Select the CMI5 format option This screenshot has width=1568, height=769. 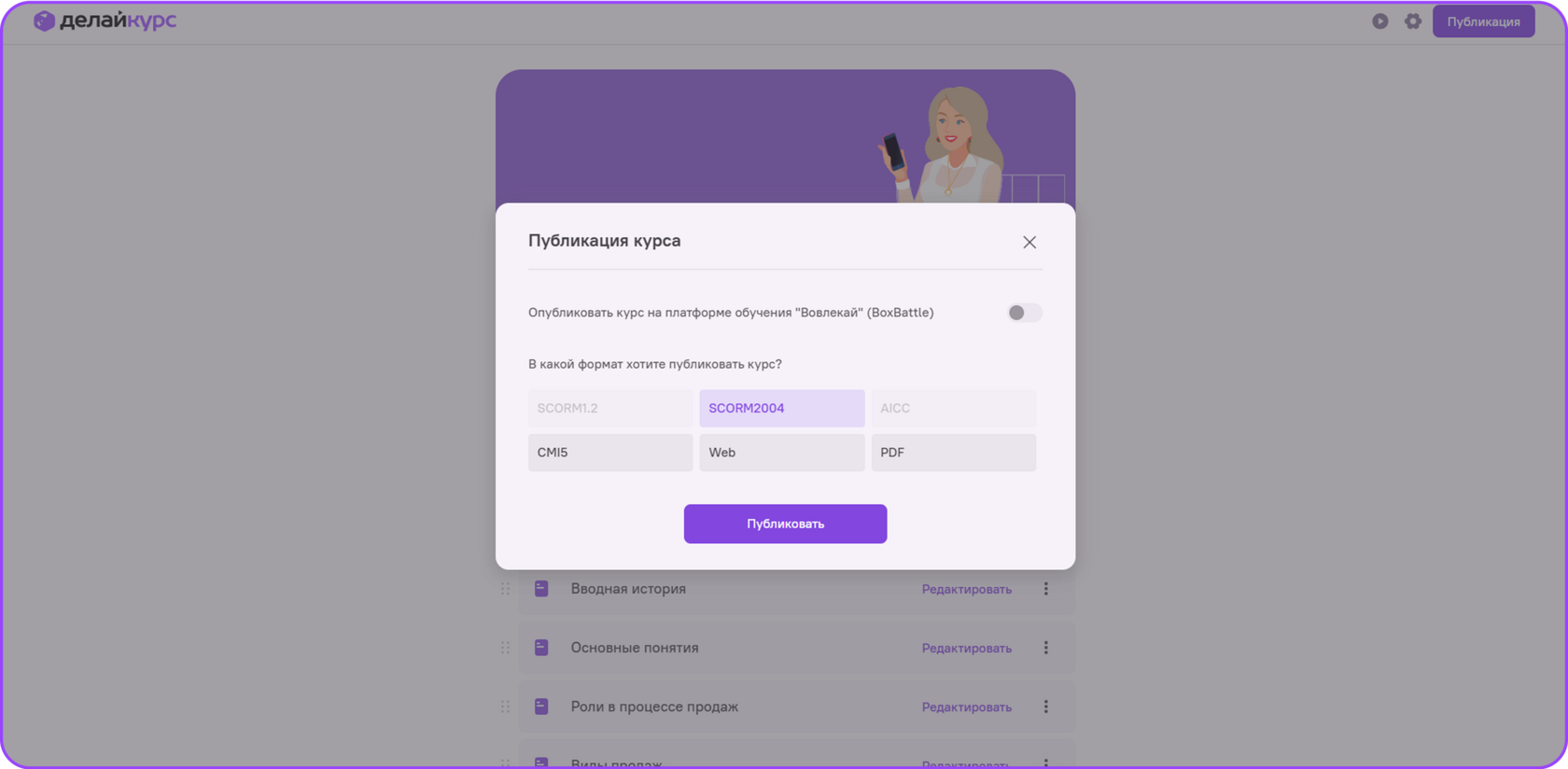[610, 453]
